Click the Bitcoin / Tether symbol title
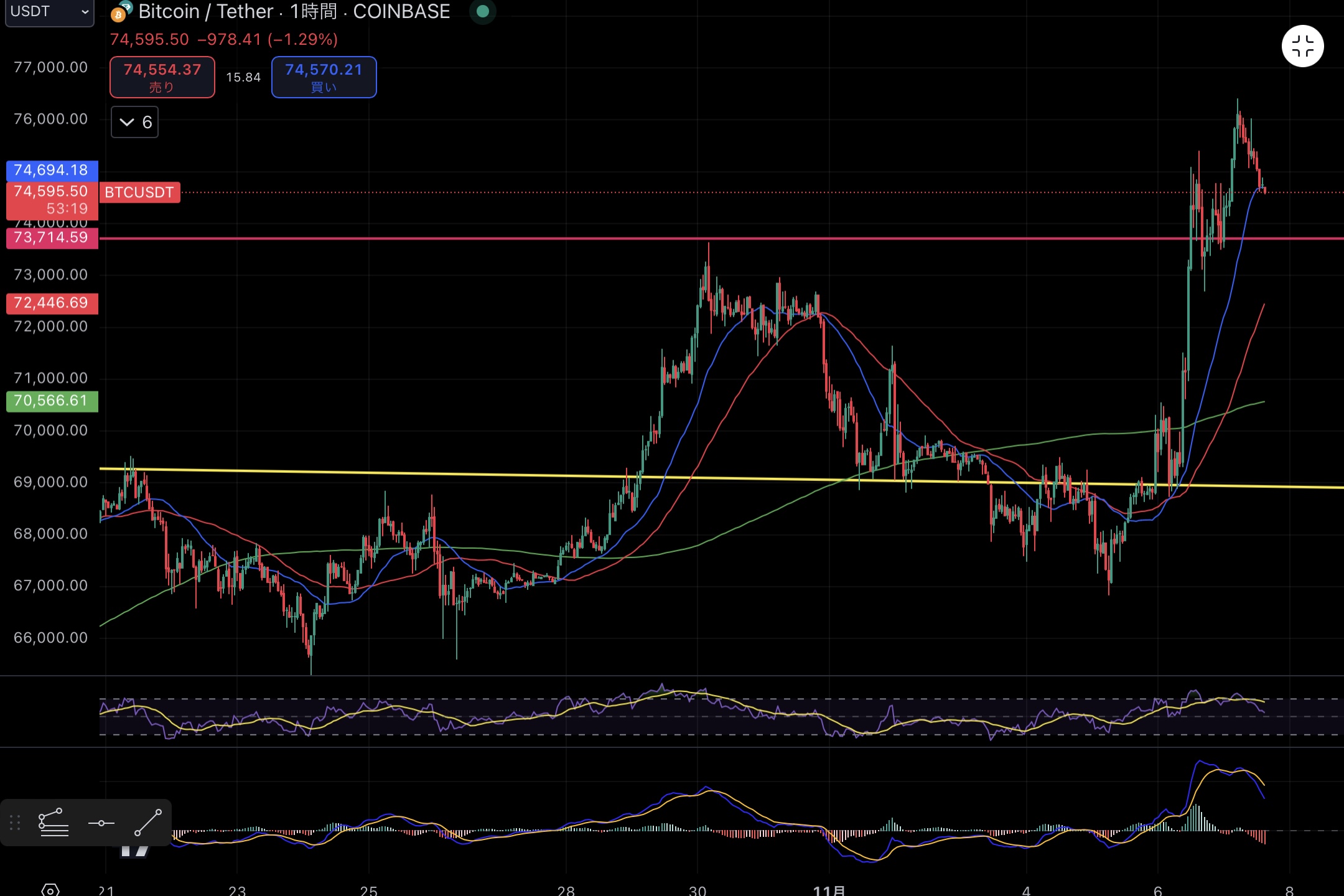Viewport: 1344px width, 896px height. (x=205, y=11)
